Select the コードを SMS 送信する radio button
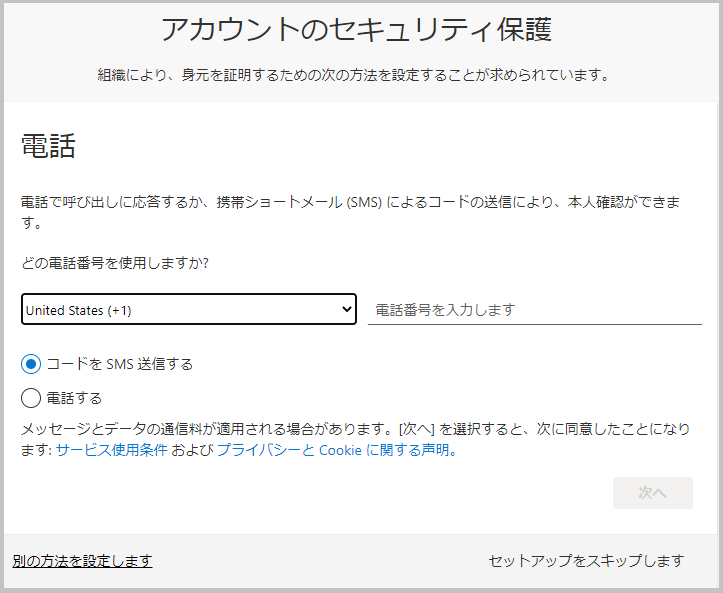 point(31,364)
